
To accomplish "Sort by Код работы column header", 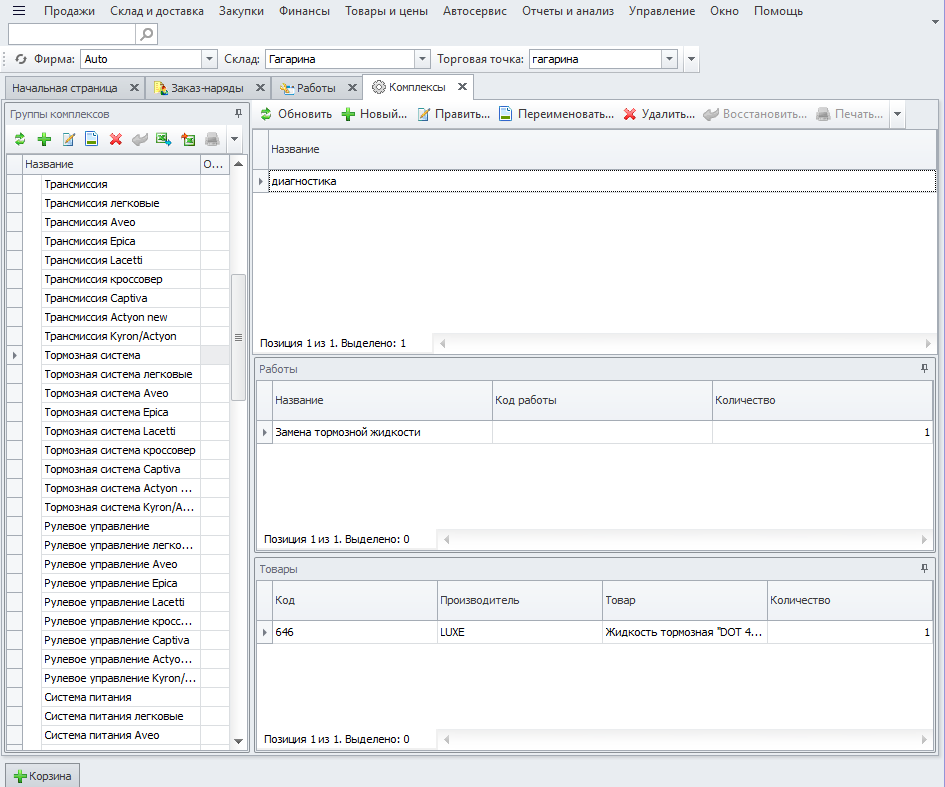I will click(x=602, y=400).
